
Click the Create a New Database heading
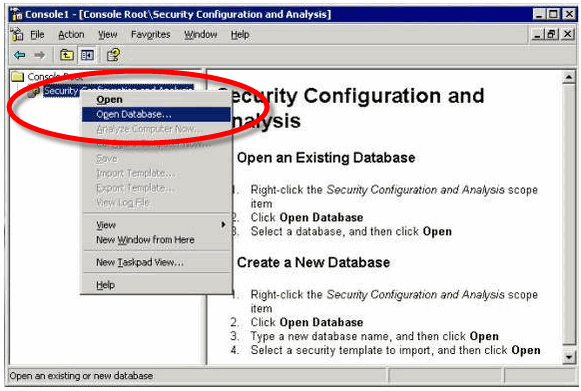[313, 262]
